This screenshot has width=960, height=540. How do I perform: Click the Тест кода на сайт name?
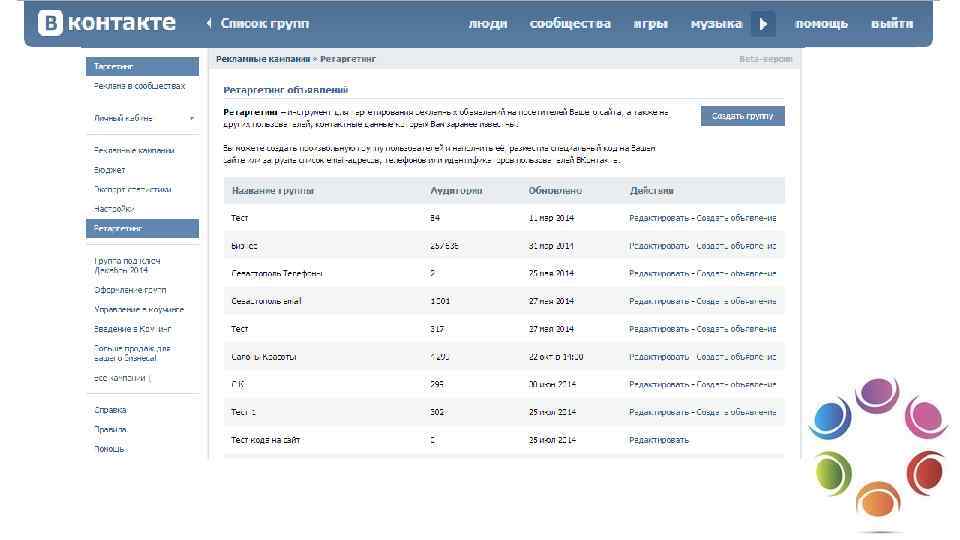coord(266,440)
